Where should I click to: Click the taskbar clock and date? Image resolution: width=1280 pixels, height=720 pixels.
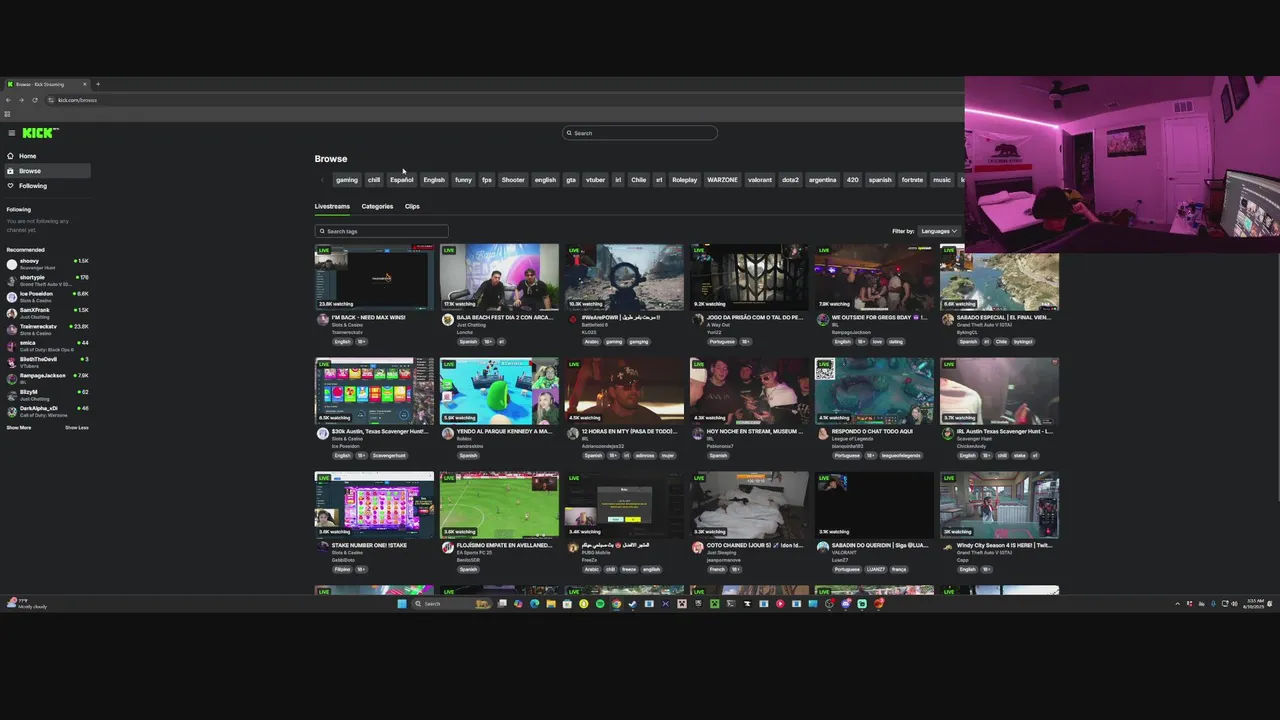click(1254, 604)
